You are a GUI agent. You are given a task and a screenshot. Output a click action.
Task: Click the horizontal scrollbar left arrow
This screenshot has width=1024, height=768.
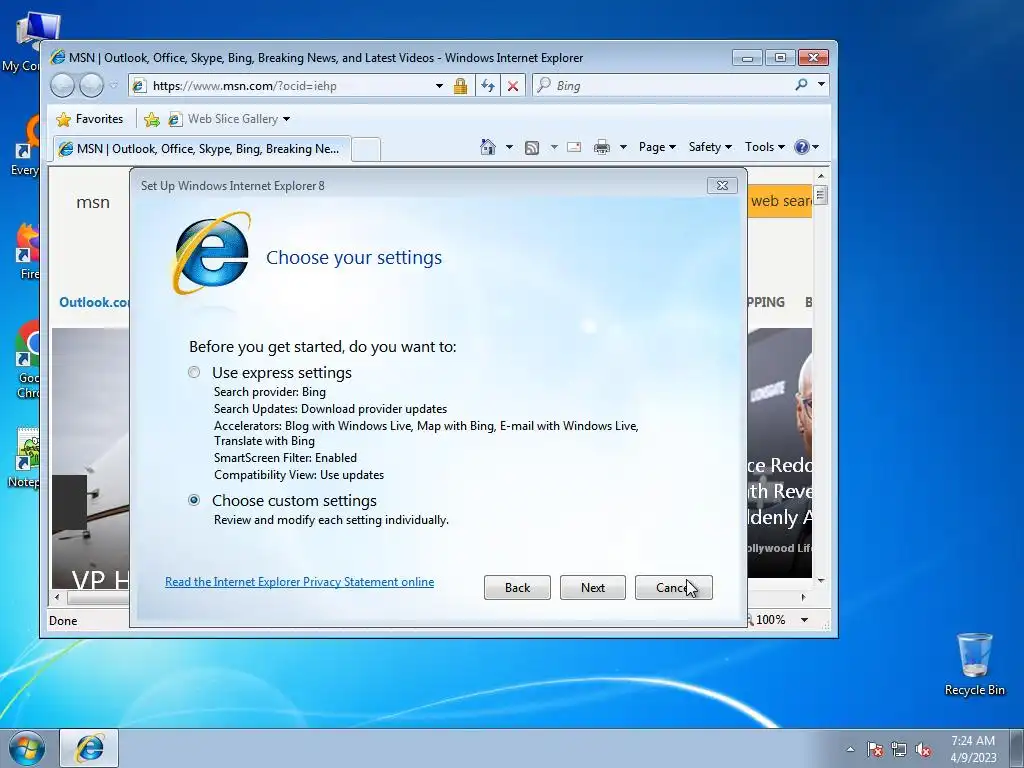(x=57, y=597)
